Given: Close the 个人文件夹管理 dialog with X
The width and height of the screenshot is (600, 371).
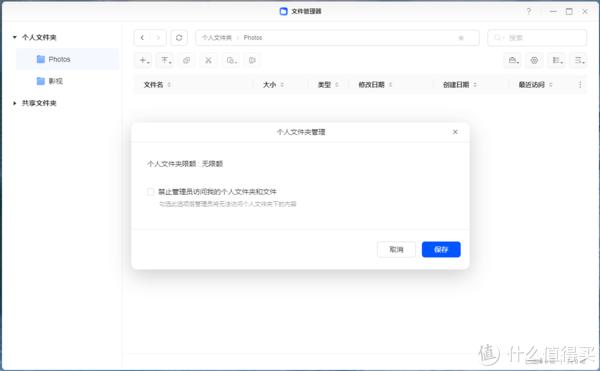Looking at the screenshot, I should tap(455, 132).
